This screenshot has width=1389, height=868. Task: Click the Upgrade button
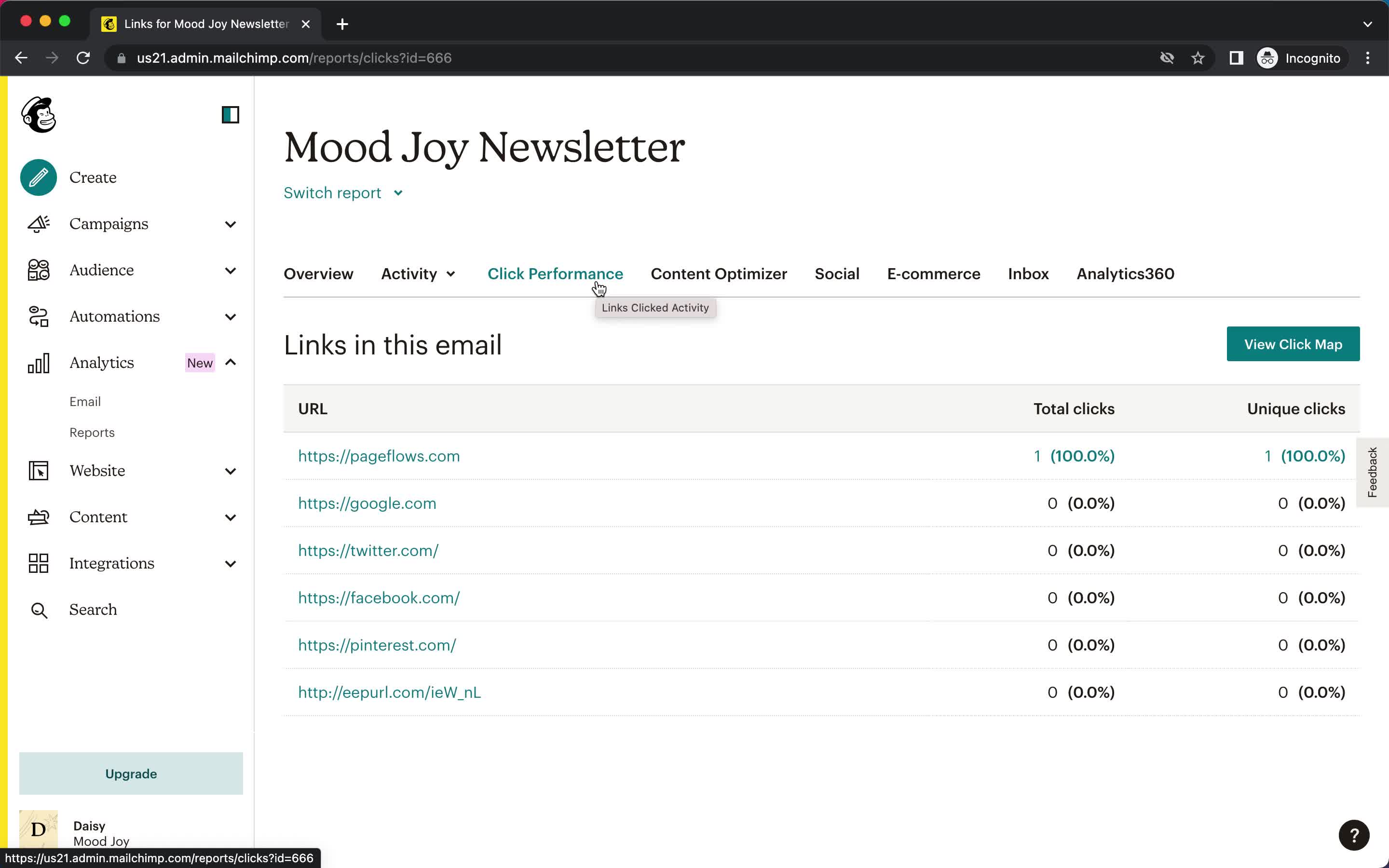point(131,773)
